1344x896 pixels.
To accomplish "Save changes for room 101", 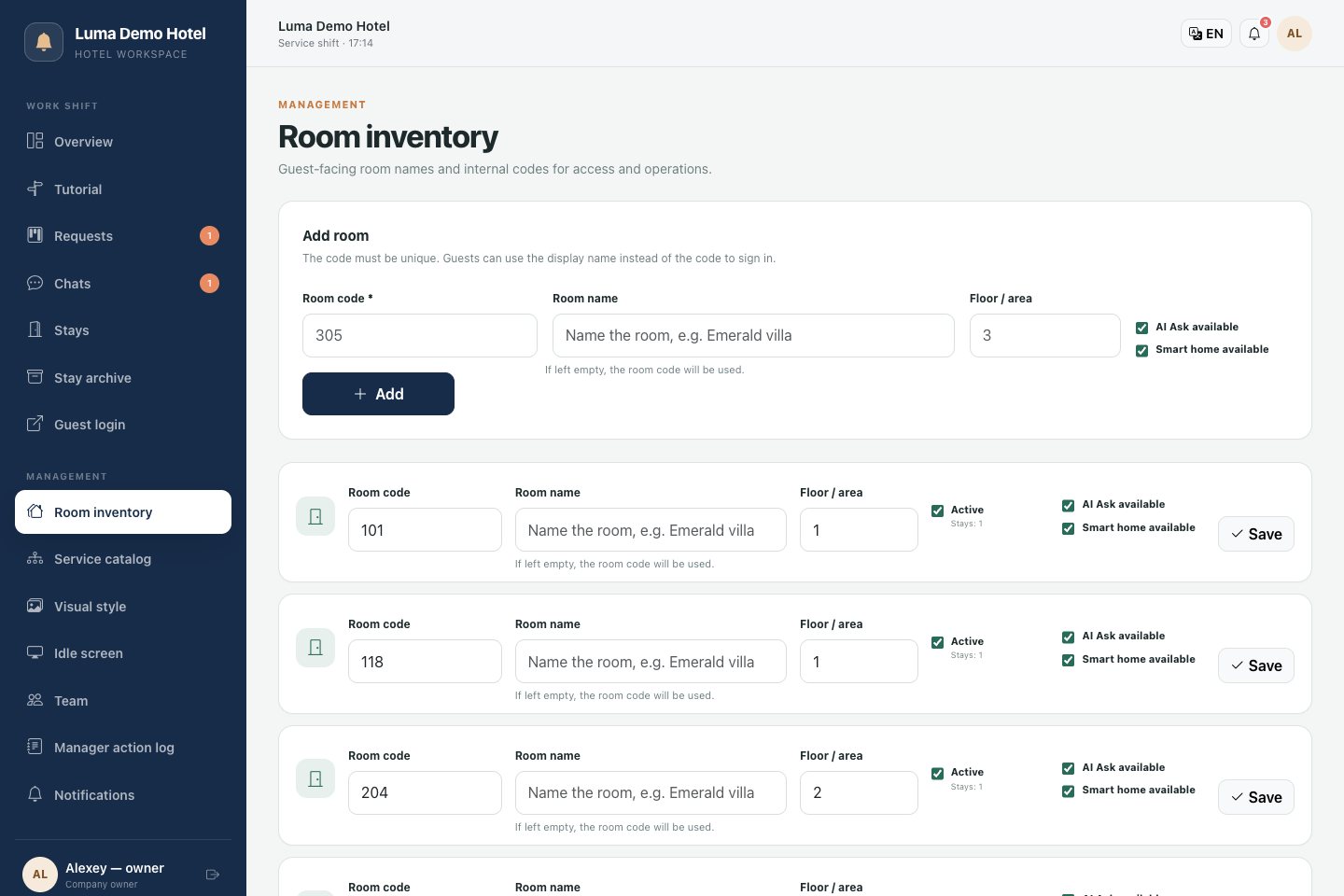I will click(x=1255, y=534).
